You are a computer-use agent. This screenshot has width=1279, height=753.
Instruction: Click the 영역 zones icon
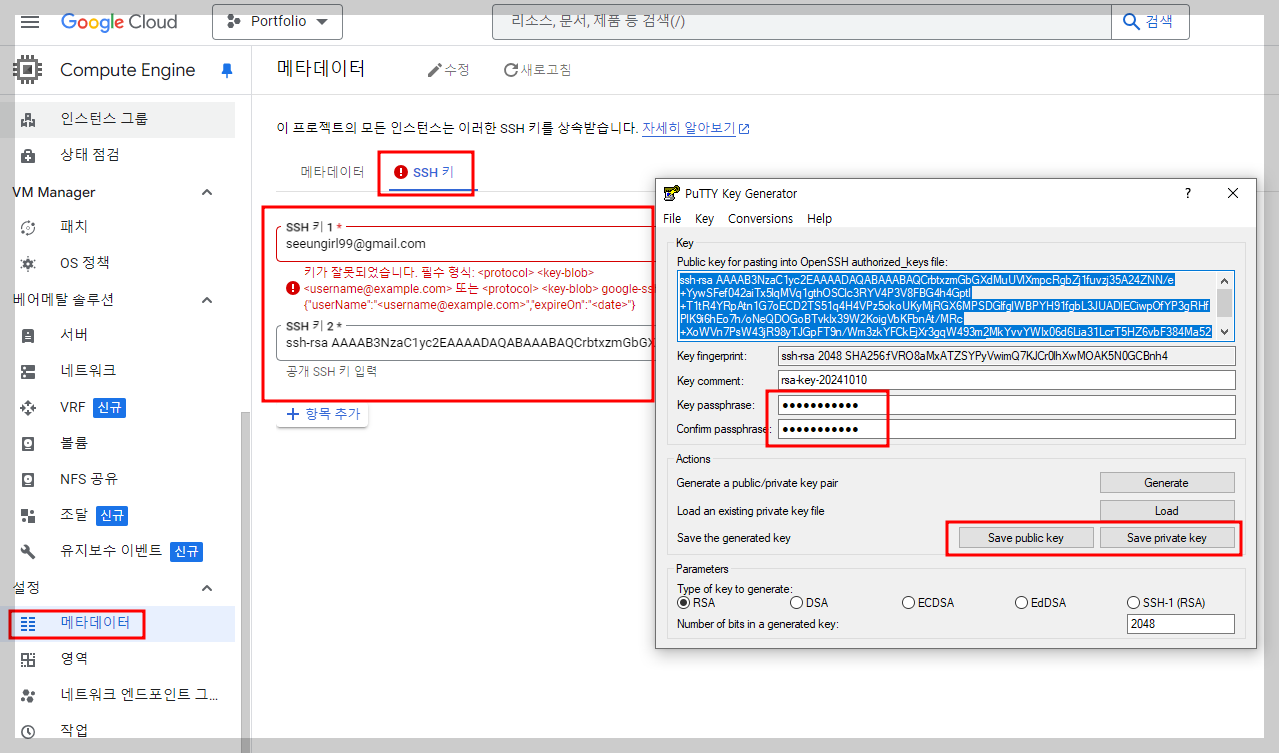point(28,659)
